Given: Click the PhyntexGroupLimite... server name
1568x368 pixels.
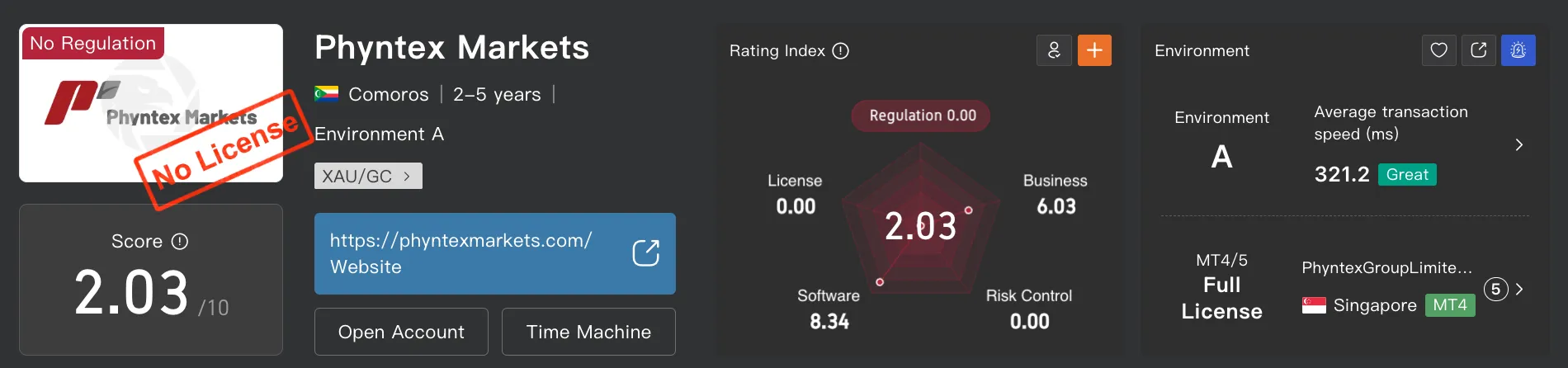Looking at the screenshot, I should (1386, 267).
